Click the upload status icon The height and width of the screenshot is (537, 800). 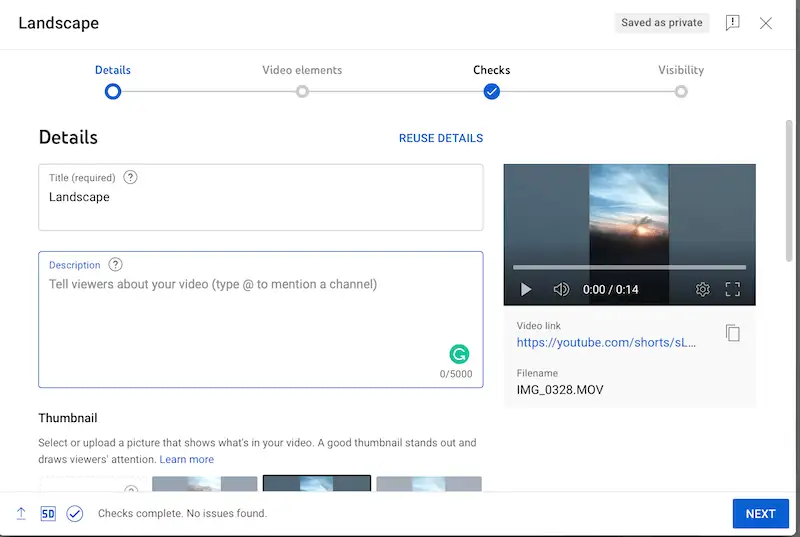pos(21,513)
